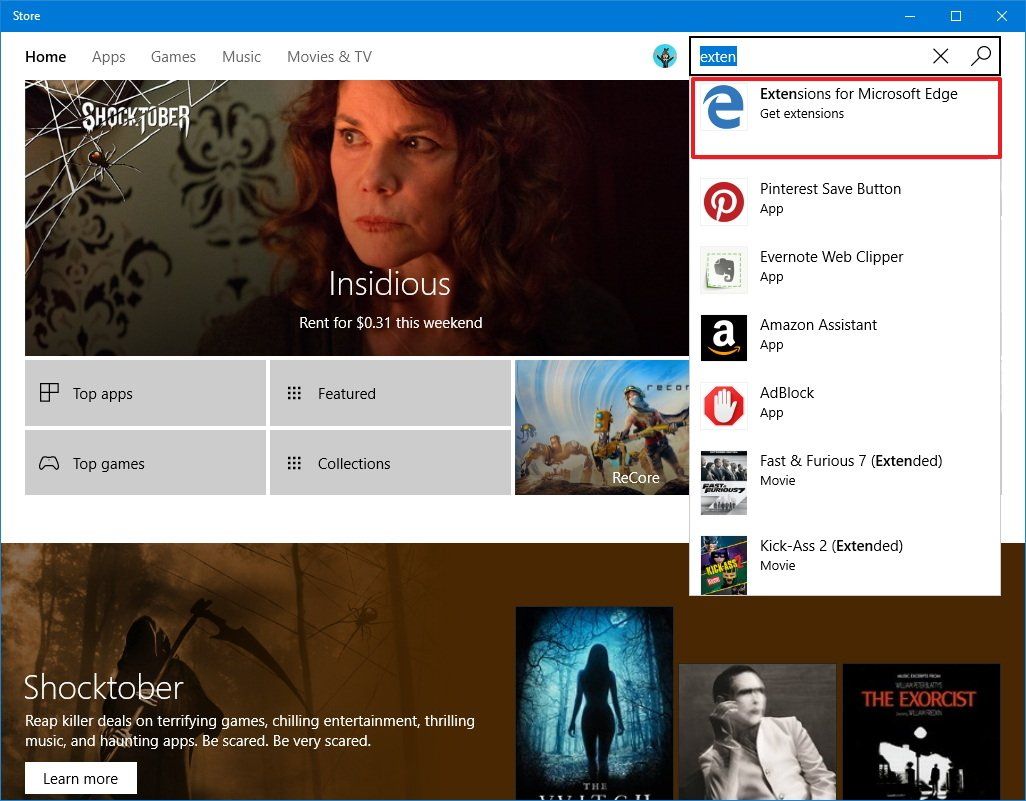
Task: Clear the search box with the X icon
Action: click(940, 56)
